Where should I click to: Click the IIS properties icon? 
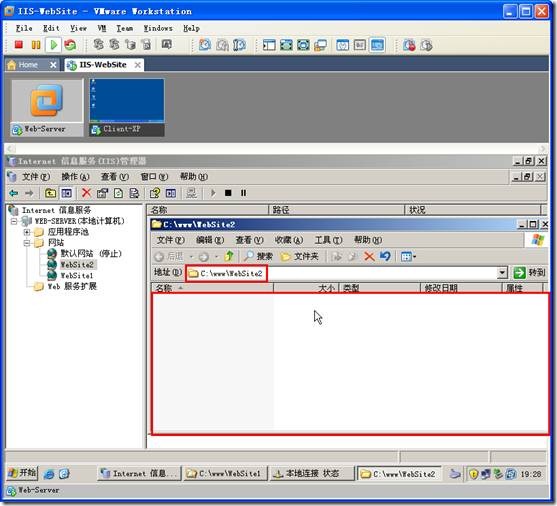click(x=103, y=193)
